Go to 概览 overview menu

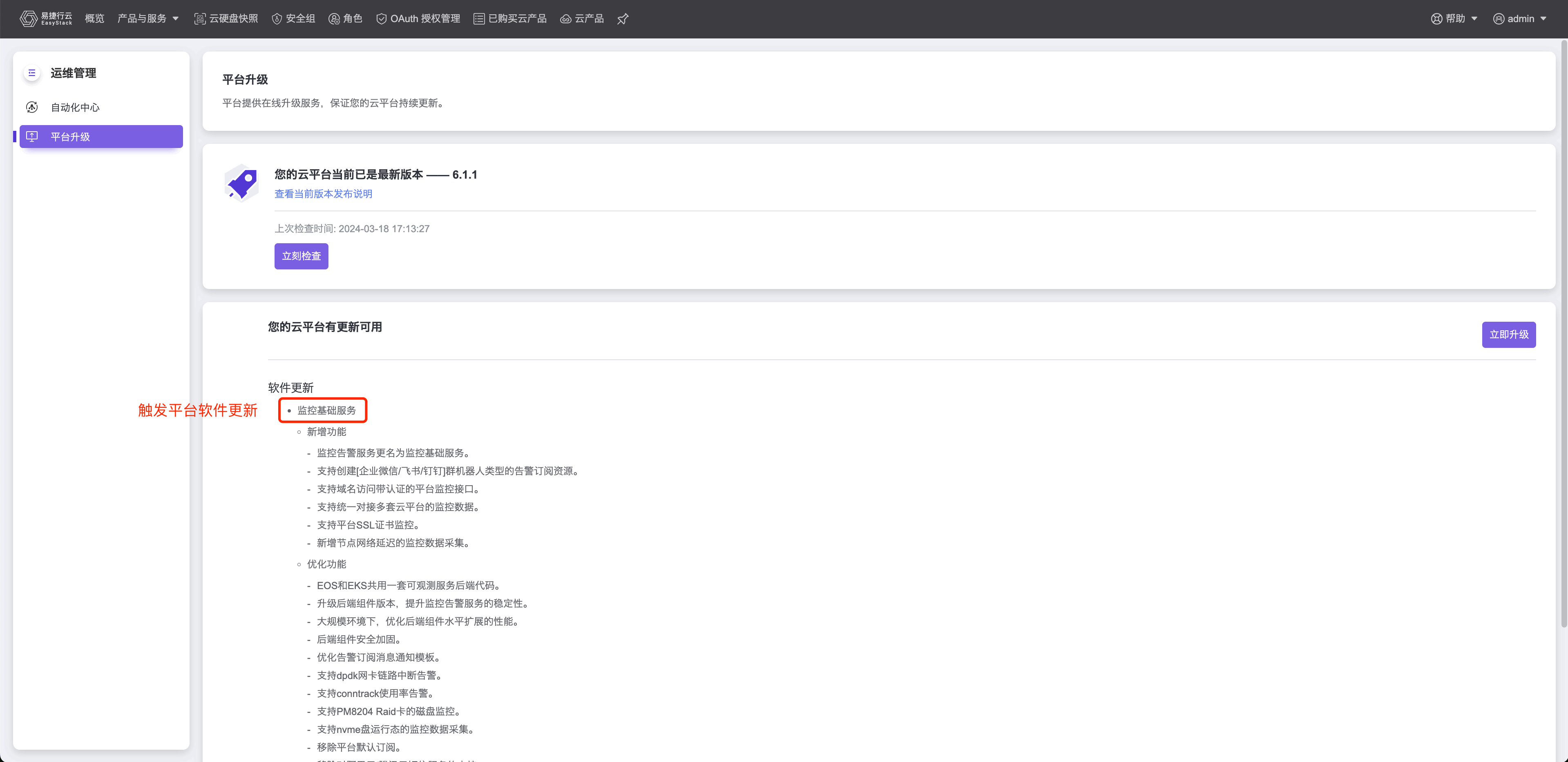coord(94,19)
